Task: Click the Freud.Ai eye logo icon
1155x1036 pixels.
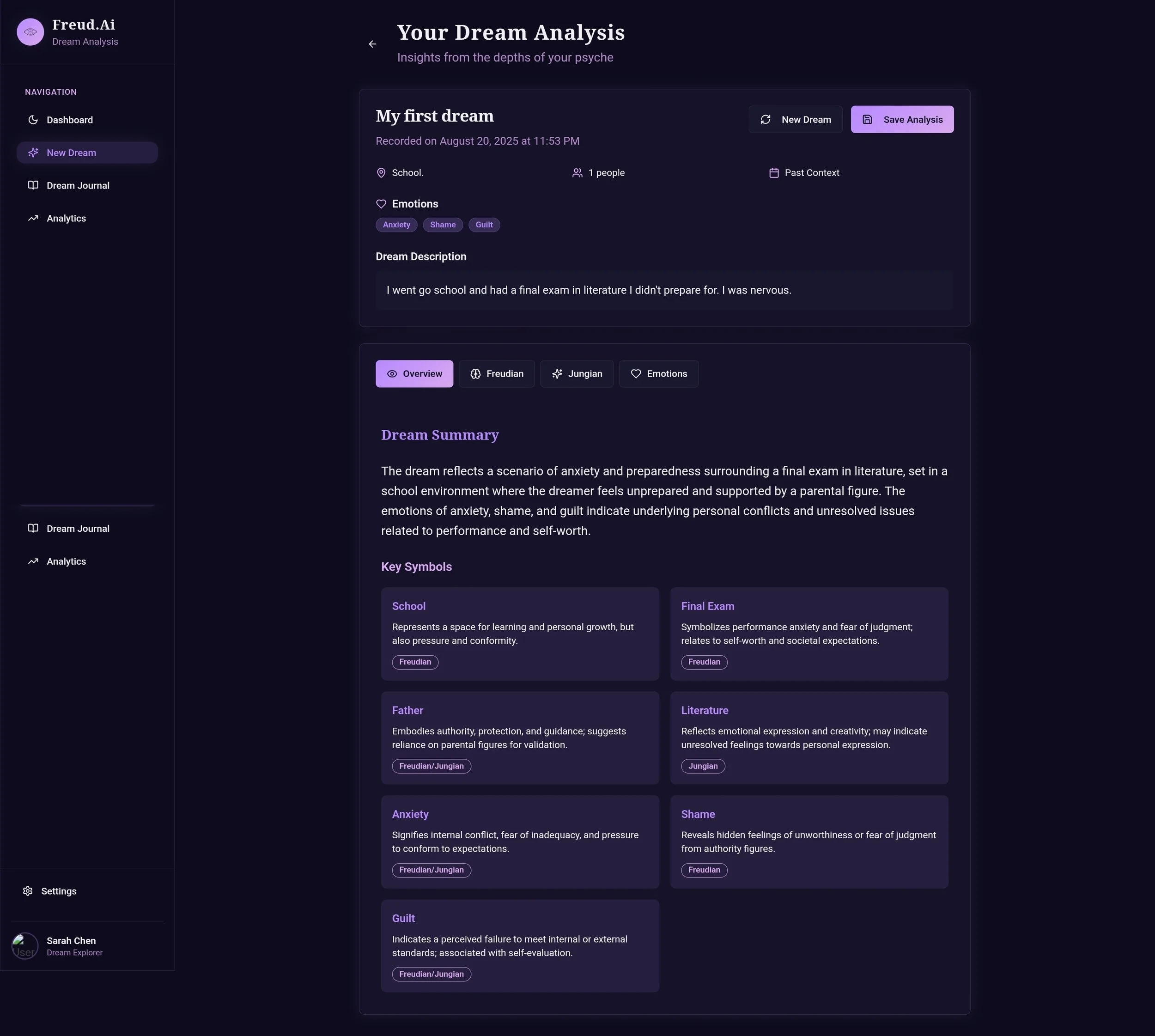Action: point(30,32)
